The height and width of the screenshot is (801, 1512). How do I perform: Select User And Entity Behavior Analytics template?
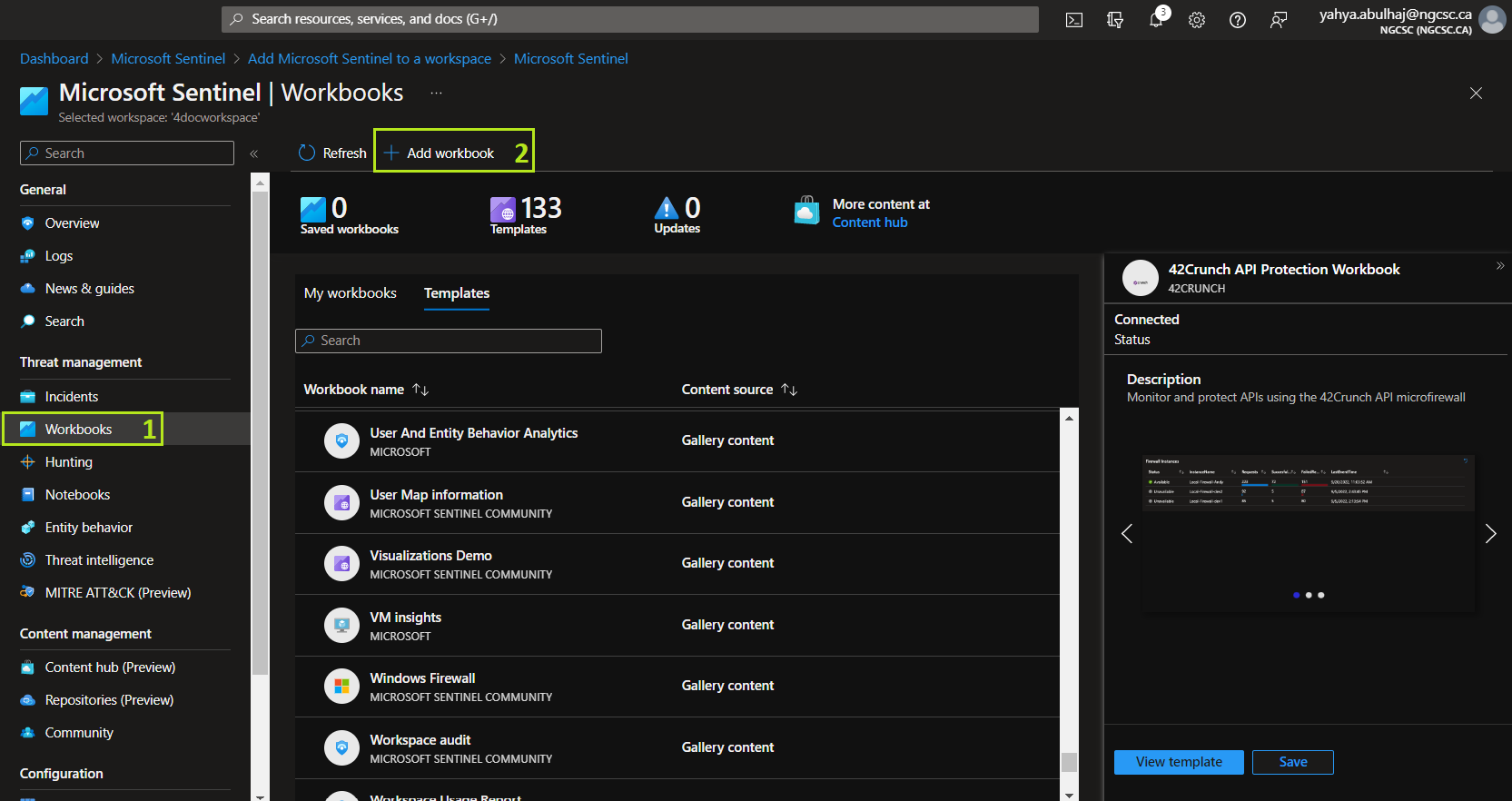pos(677,441)
